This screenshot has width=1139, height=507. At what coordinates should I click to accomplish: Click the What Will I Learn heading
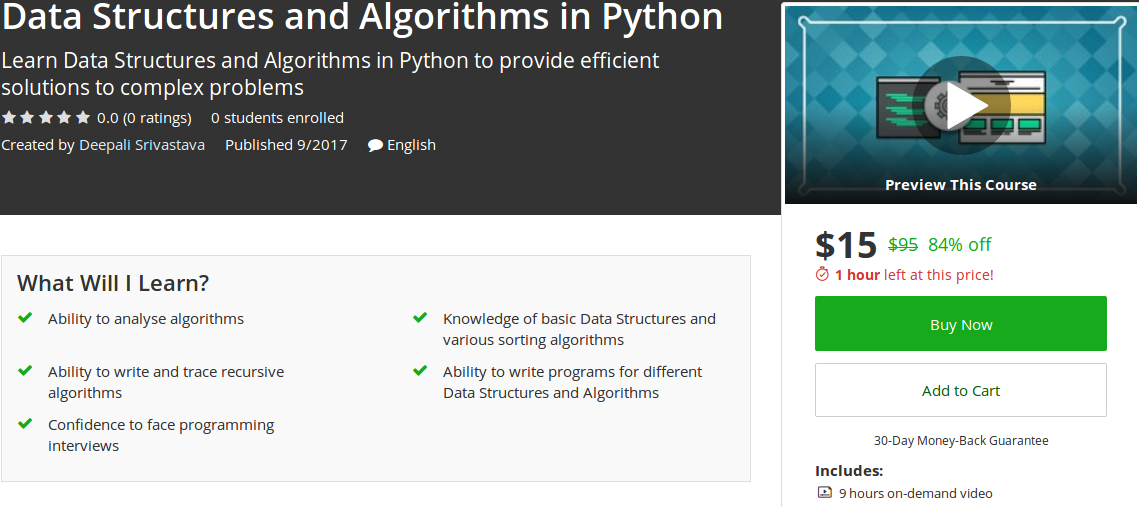[x=113, y=283]
